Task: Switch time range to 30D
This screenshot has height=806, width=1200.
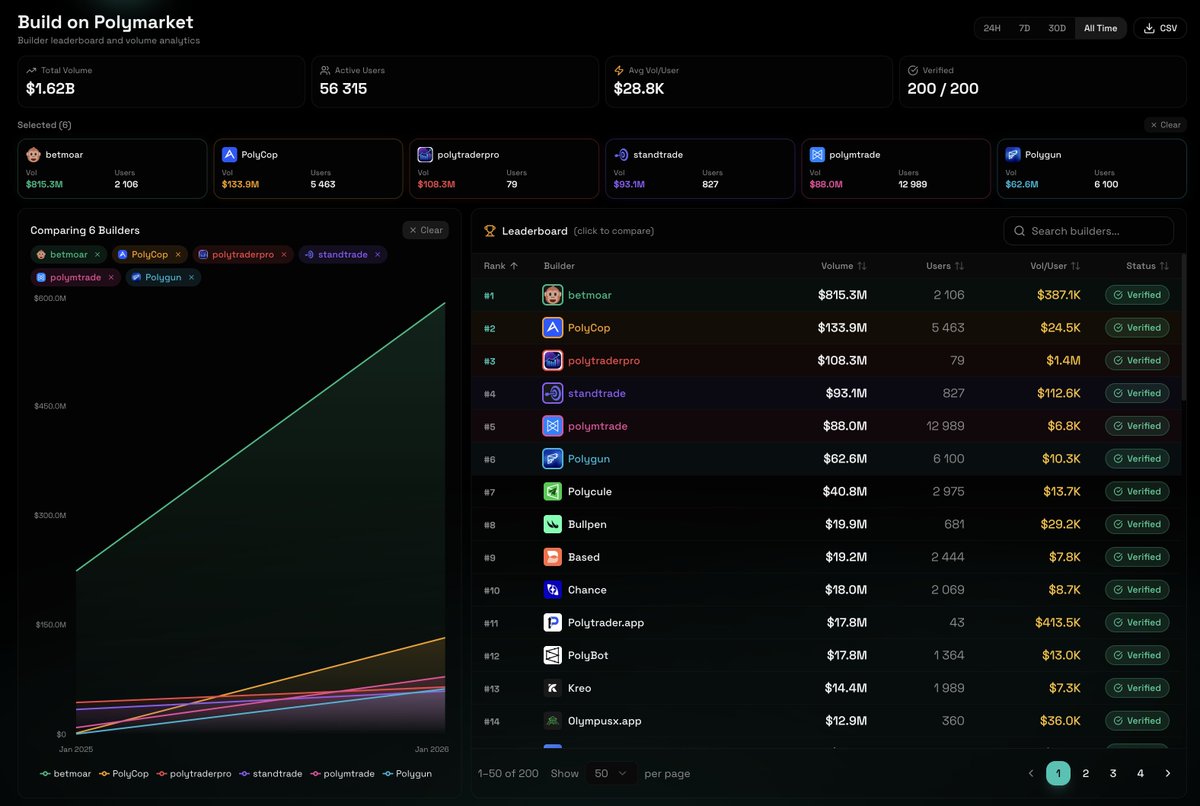Action: click(x=1057, y=28)
